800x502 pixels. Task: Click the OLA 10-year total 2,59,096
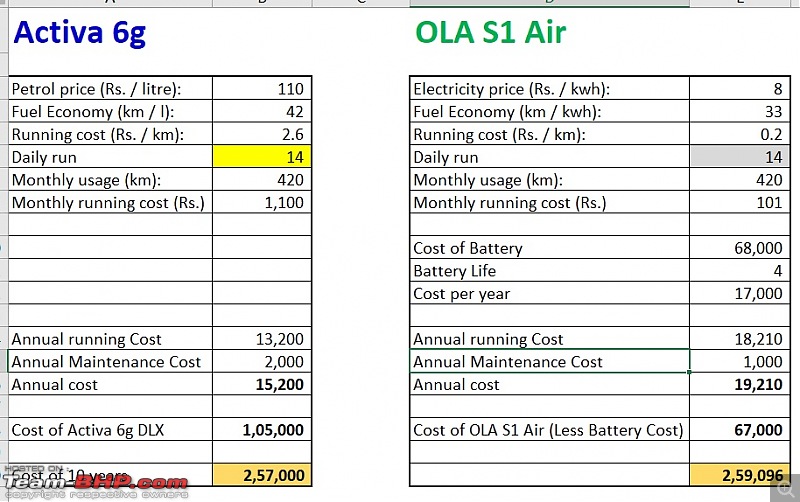pos(739,475)
